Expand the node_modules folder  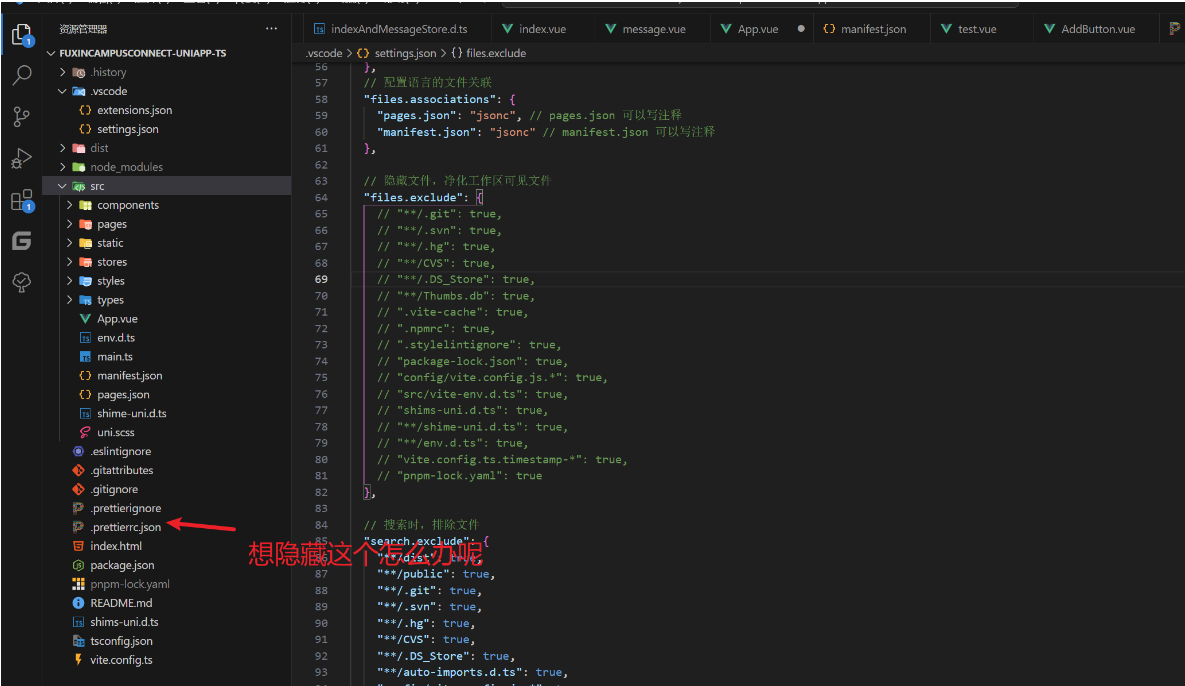pos(63,167)
